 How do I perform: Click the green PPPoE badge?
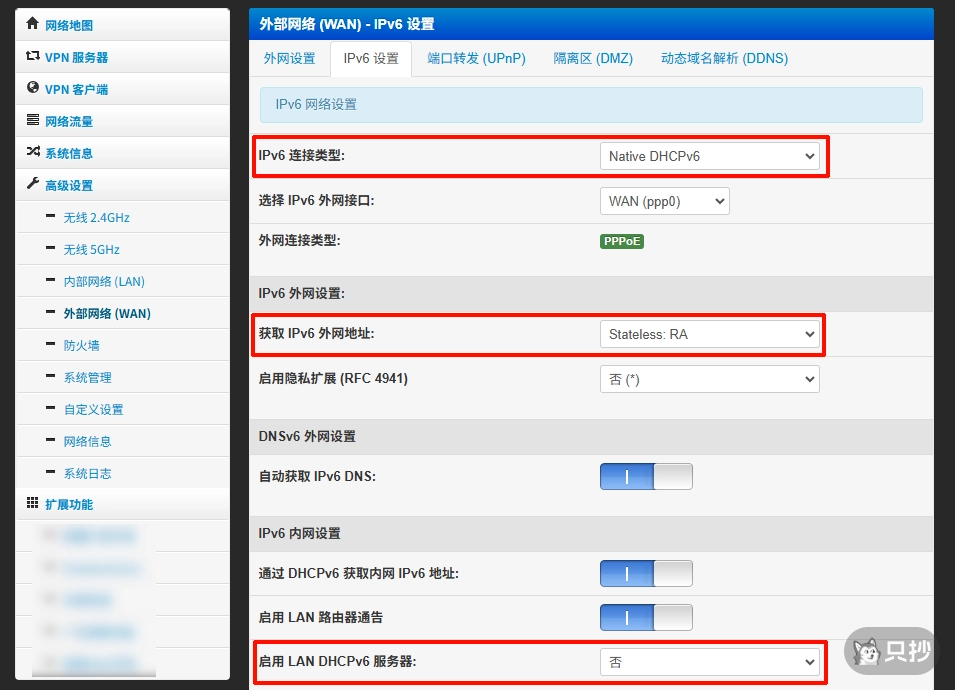coord(622,241)
